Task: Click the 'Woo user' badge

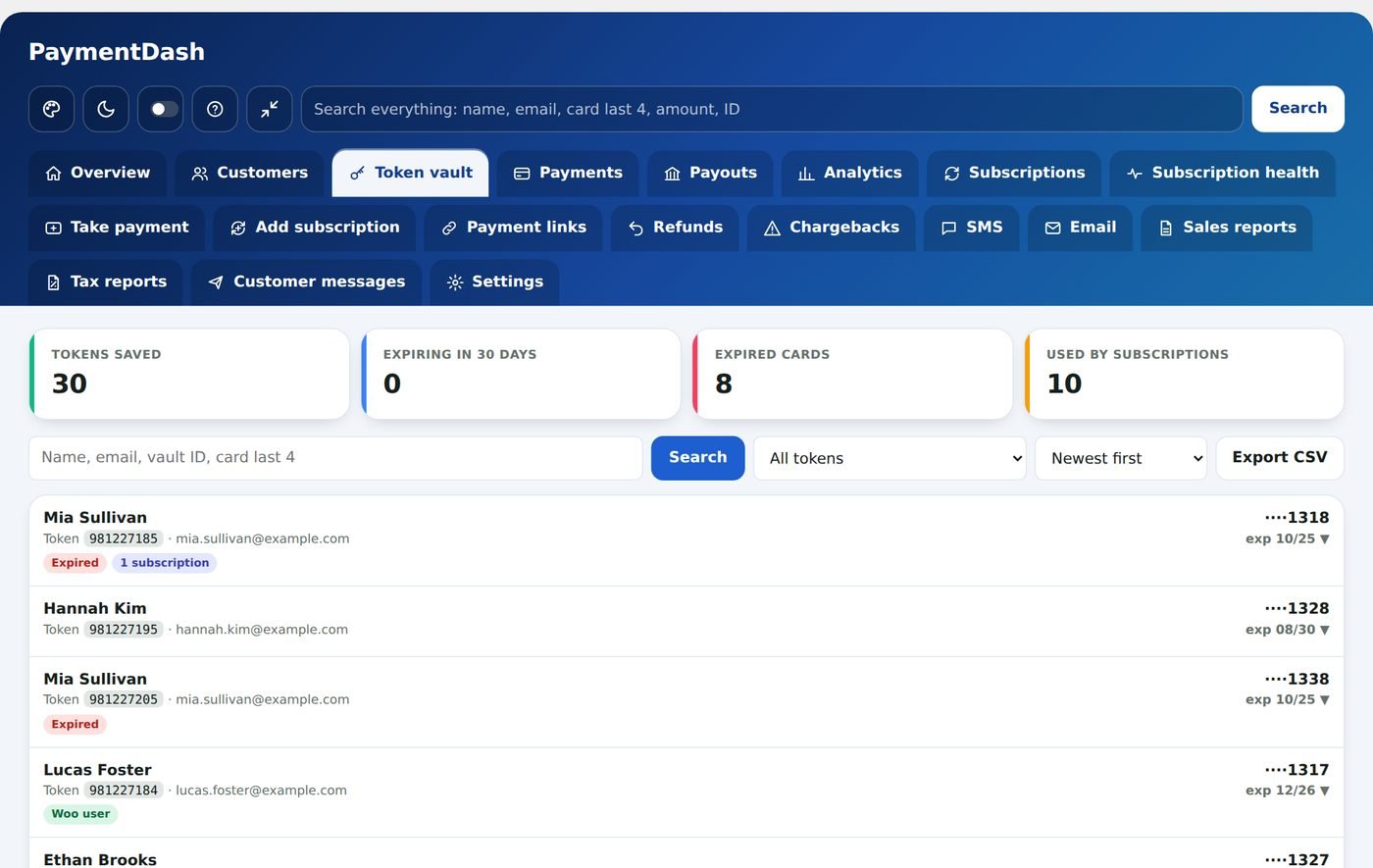Action: click(80, 814)
